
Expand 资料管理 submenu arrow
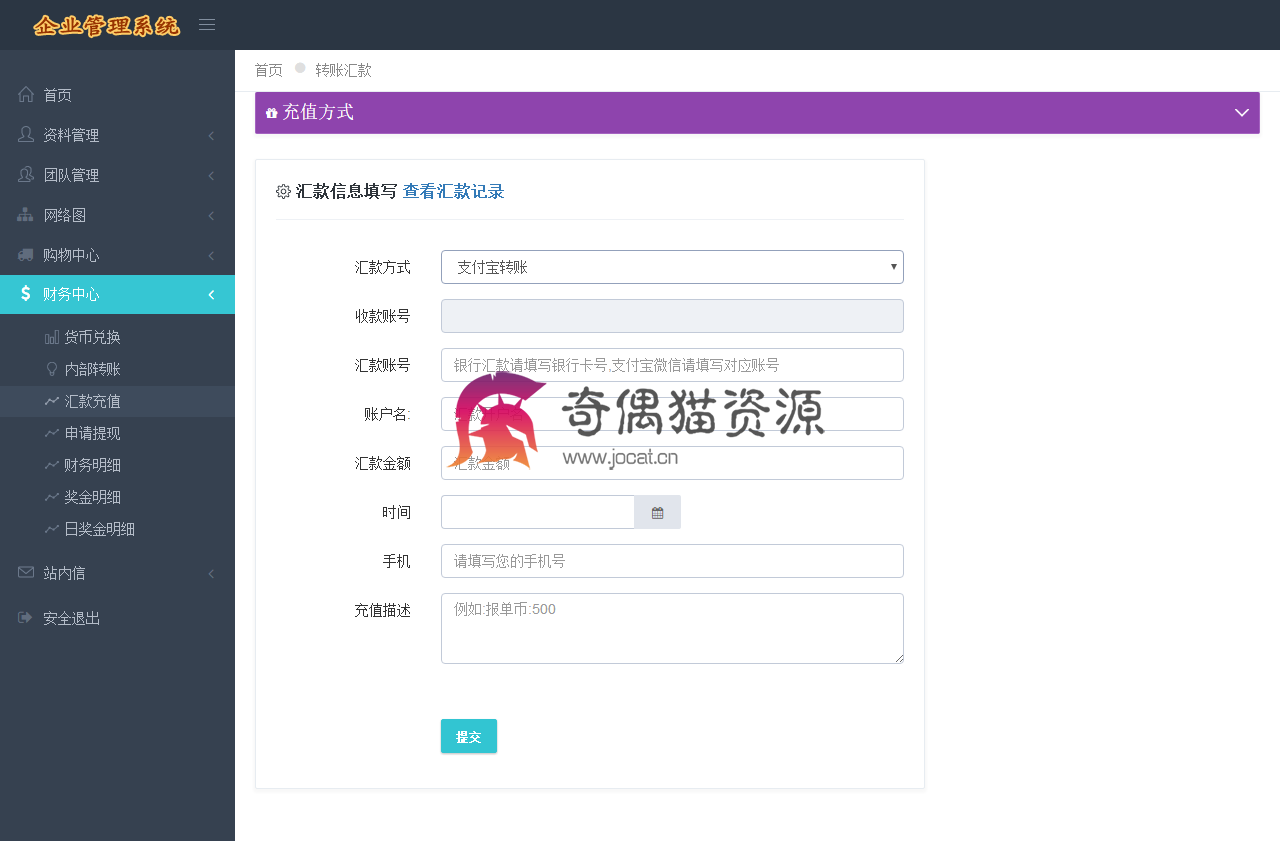coord(211,135)
